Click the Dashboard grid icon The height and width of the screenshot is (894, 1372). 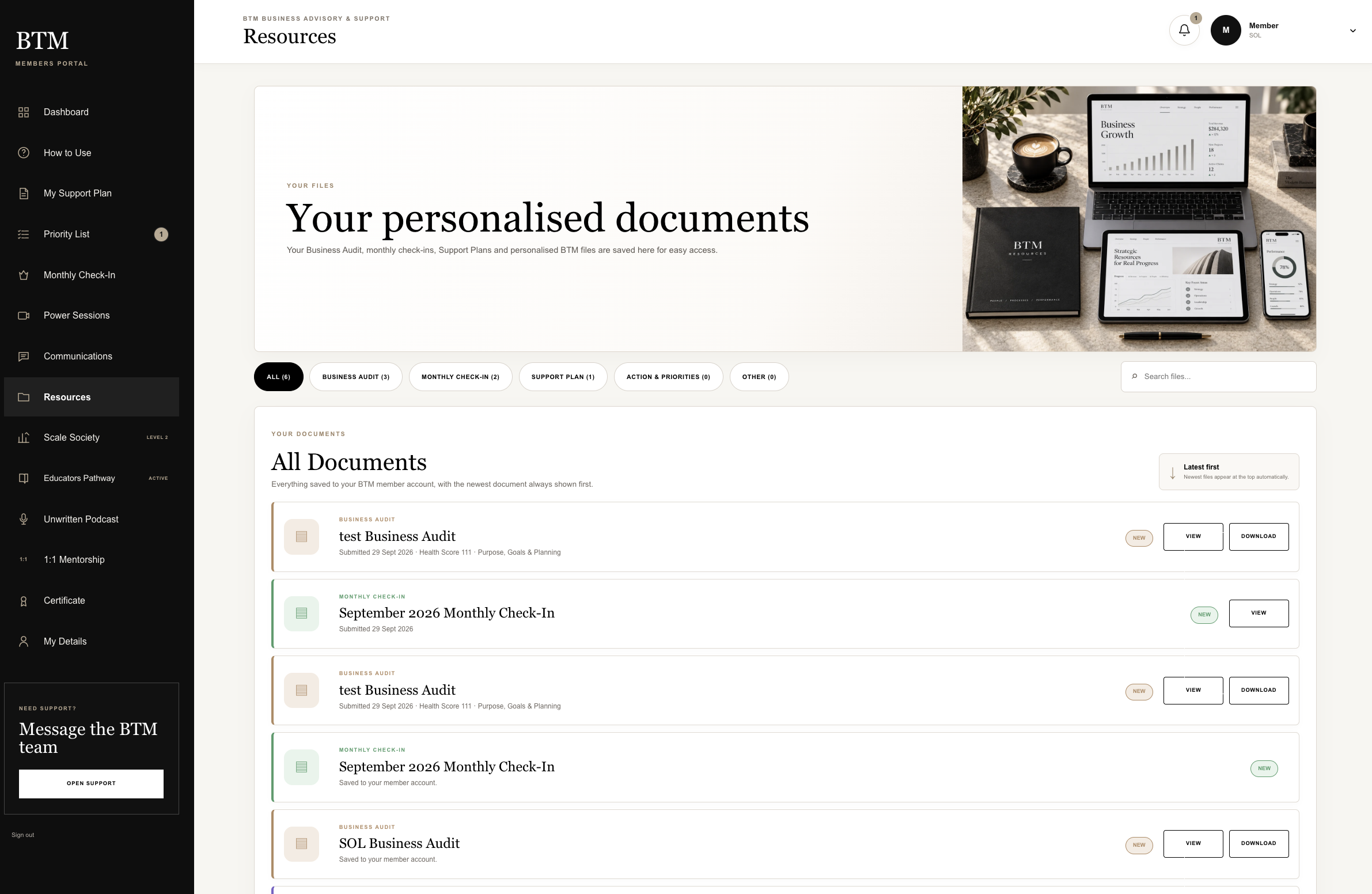(x=24, y=112)
